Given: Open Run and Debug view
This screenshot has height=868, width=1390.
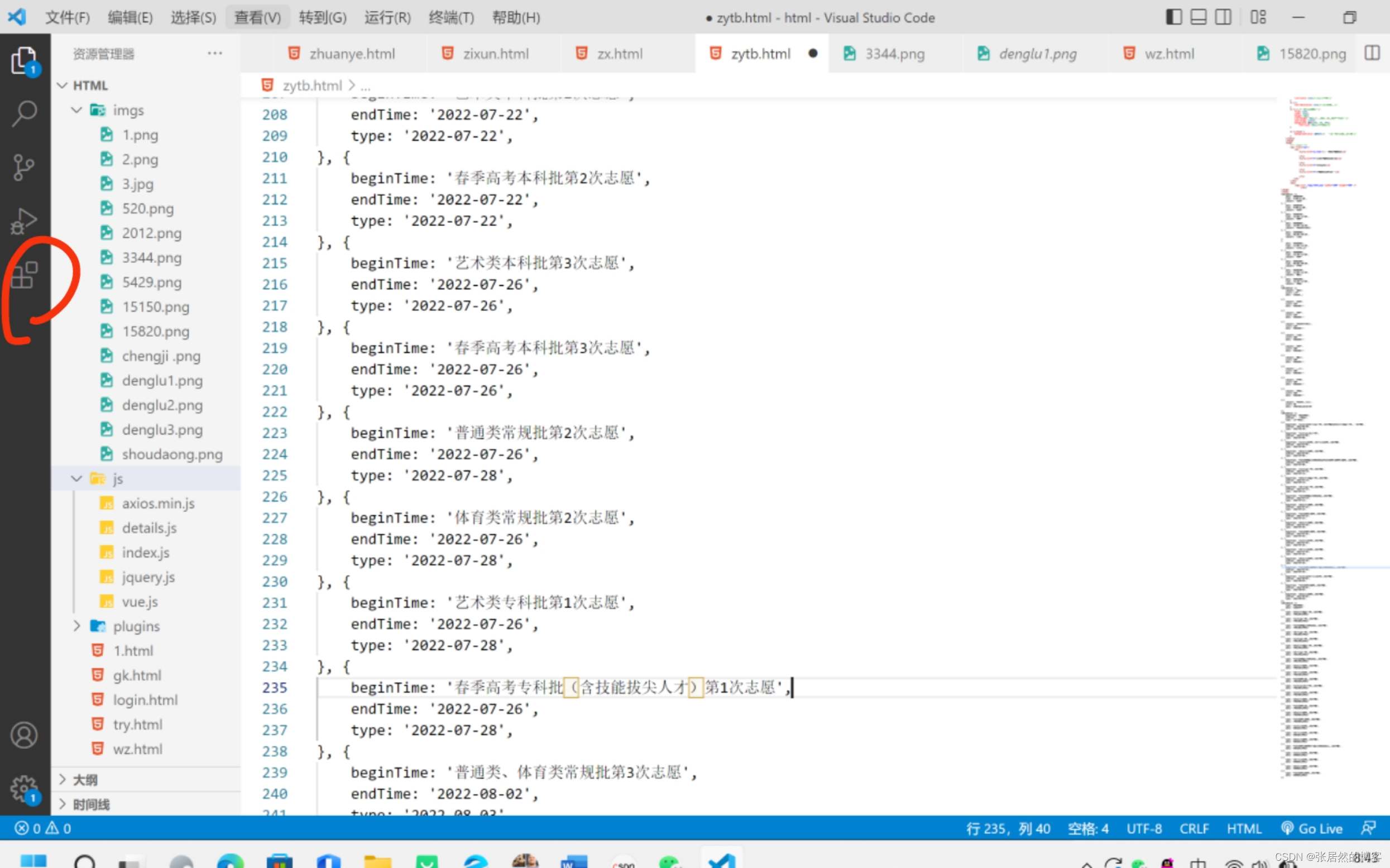Looking at the screenshot, I should (24, 221).
